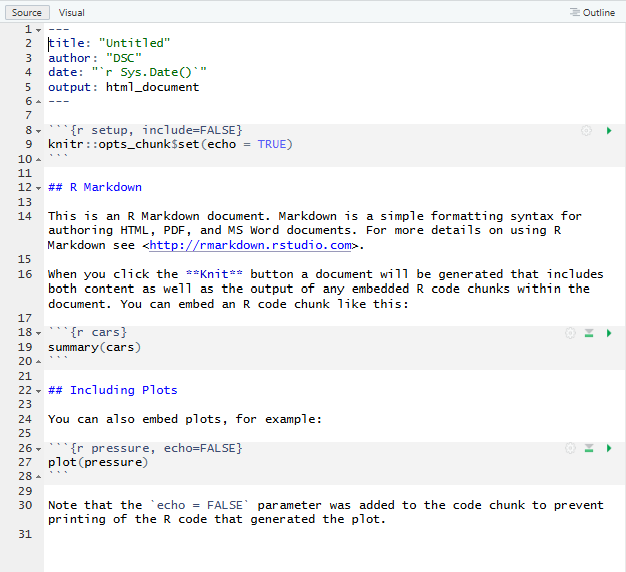Run the pressure chunk play icon
The image size is (626, 572).
click(609, 448)
